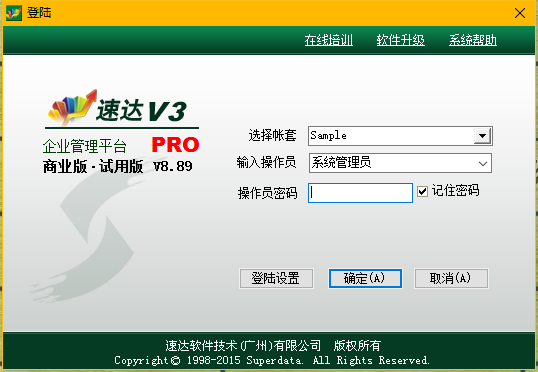Image resolution: width=538 pixels, height=372 pixels.
Task: Click the application icon in the title bar
Action: [14, 13]
